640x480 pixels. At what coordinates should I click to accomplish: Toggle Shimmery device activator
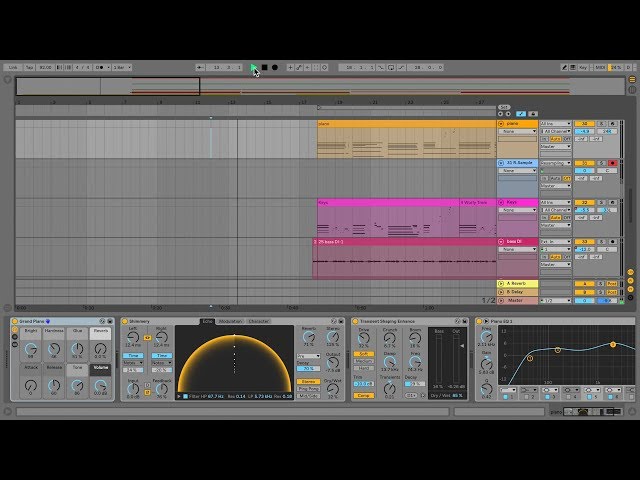coord(125,321)
